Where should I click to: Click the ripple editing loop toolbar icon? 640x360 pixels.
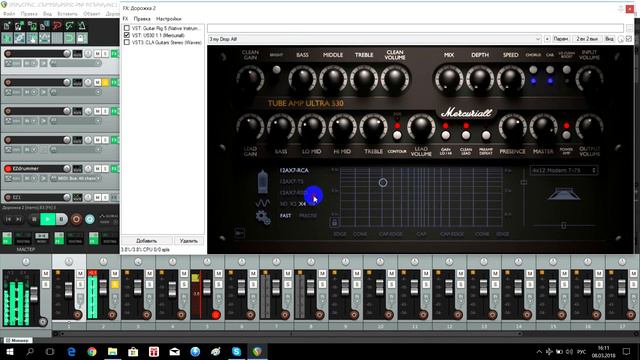69,38
